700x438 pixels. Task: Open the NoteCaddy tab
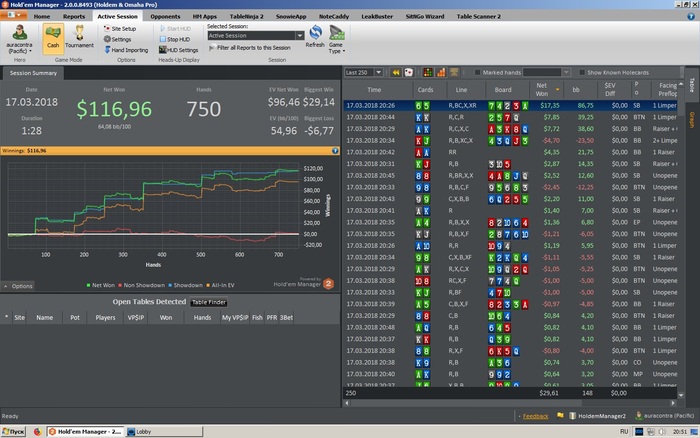[334, 17]
